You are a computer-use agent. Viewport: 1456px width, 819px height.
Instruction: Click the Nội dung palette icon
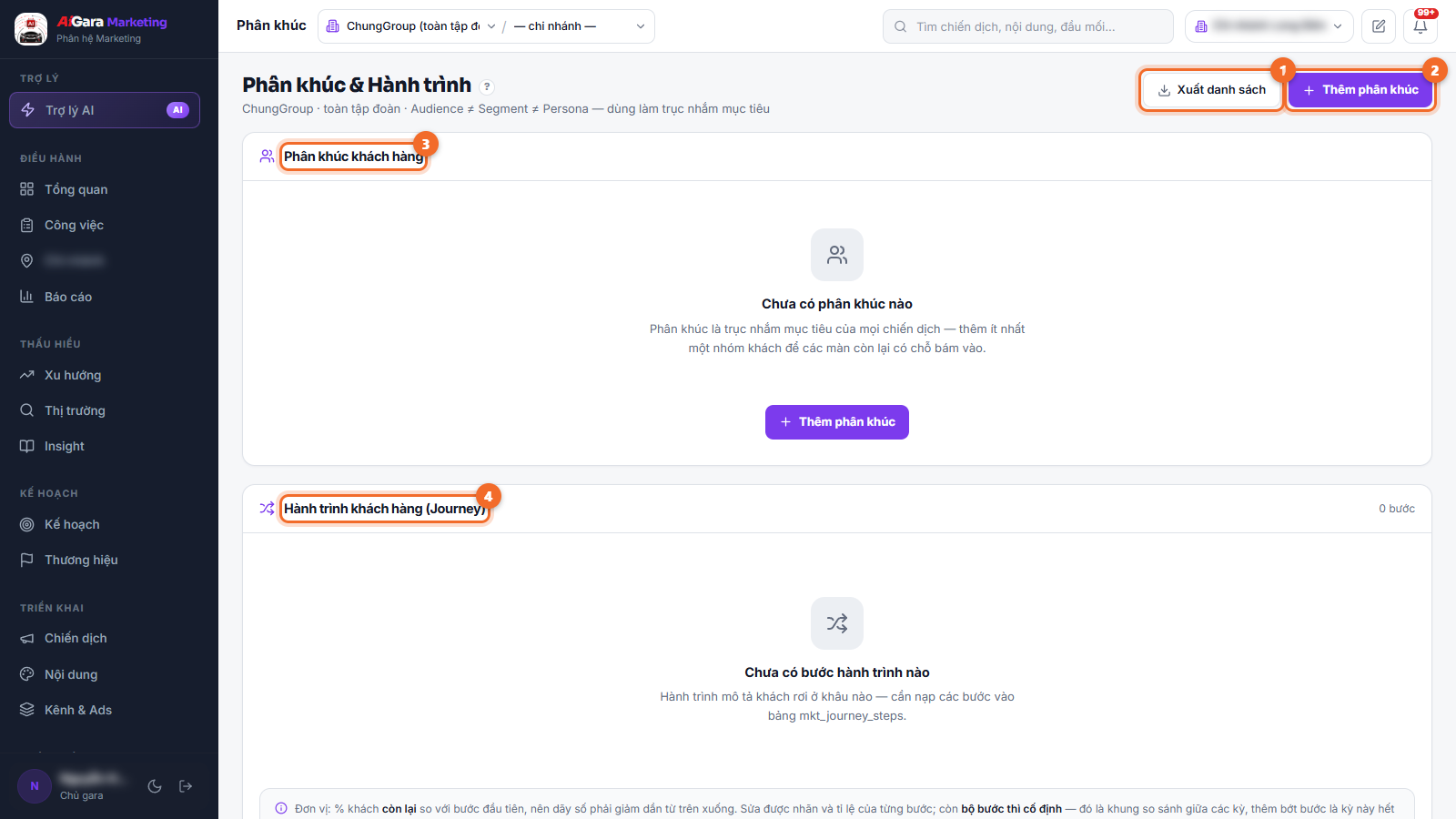(27, 674)
